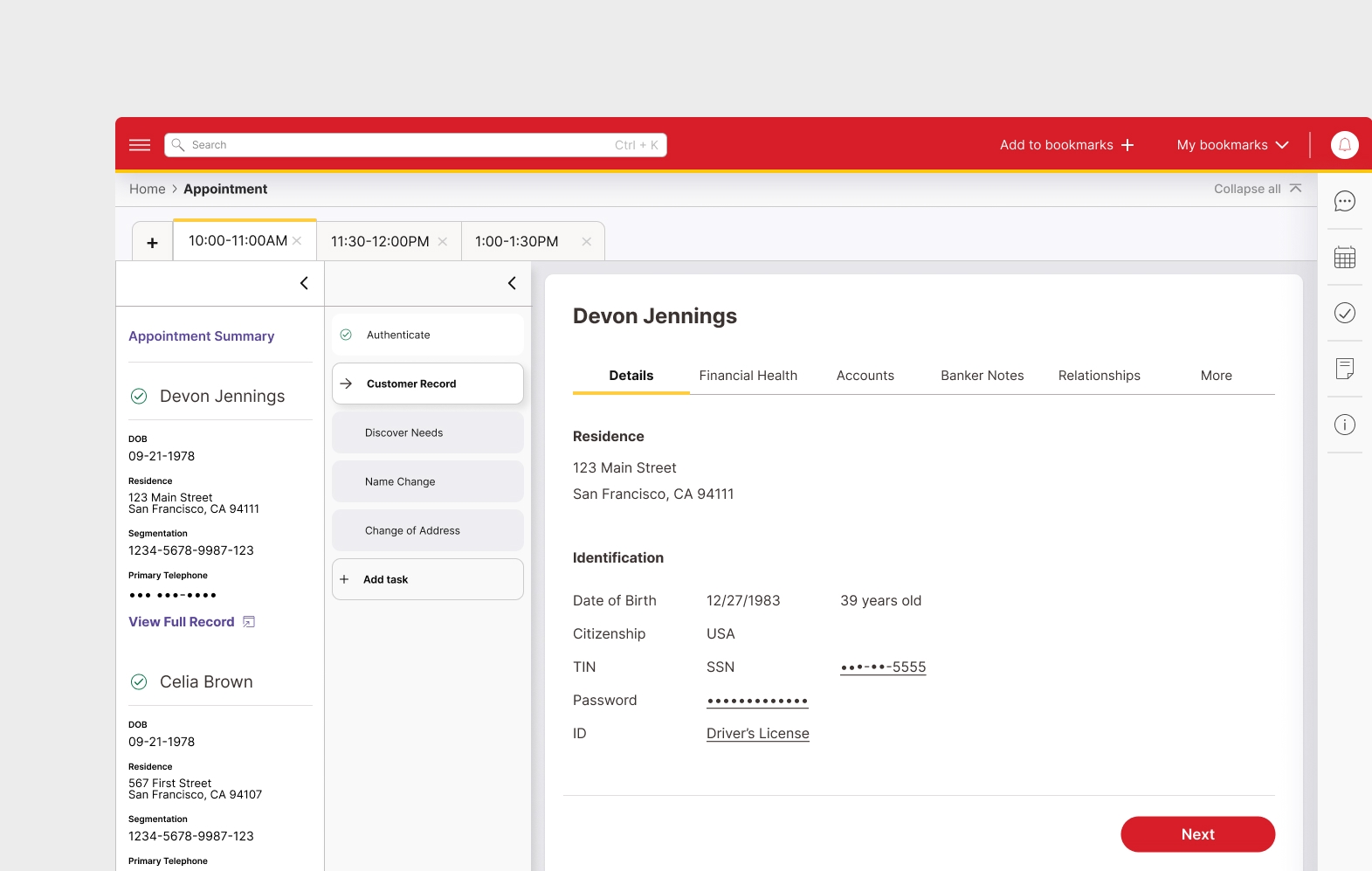Collapse the Appointment Summary panel
This screenshot has width=1372, height=871.
[x=304, y=283]
